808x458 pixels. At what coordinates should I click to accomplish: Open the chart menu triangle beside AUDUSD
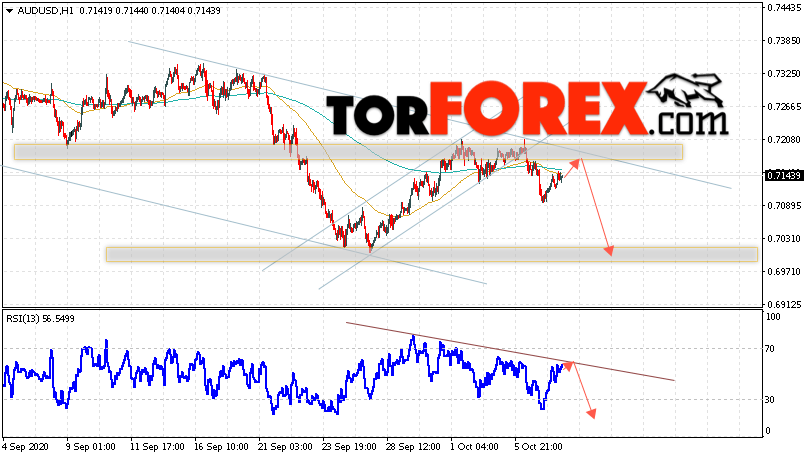pos(9,11)
